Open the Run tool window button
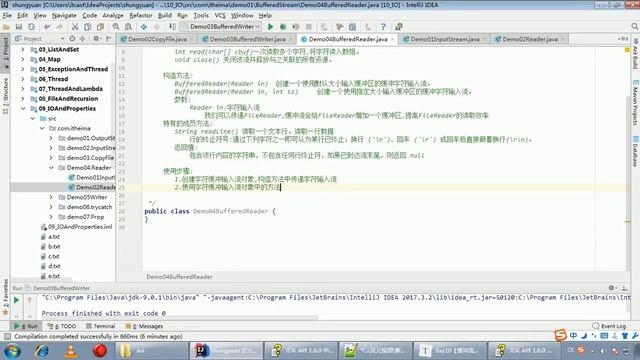640x360 pixels. click(x=26, y=326)
